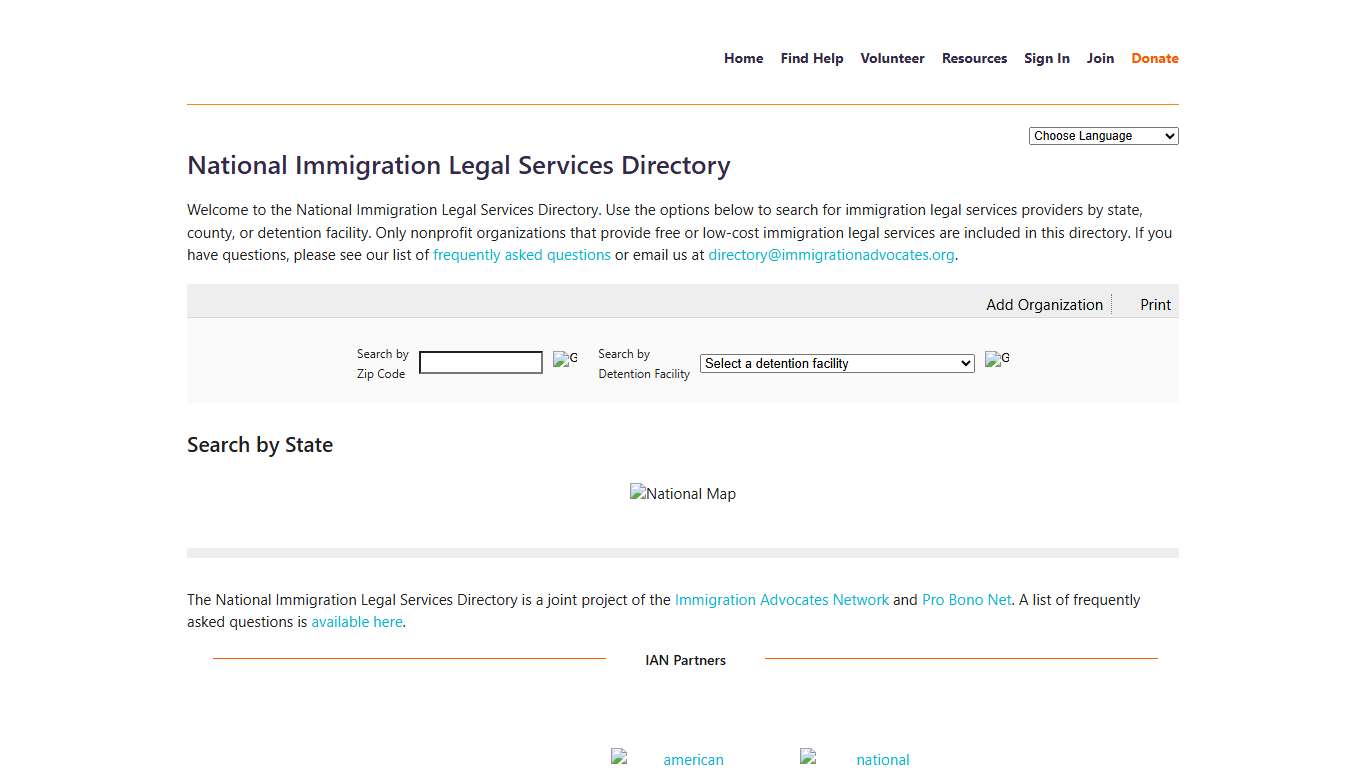This screenshot has height=768, width=1366.
Task: Open the Choose Language dropdown
Action: click(x=1103, y=135)
